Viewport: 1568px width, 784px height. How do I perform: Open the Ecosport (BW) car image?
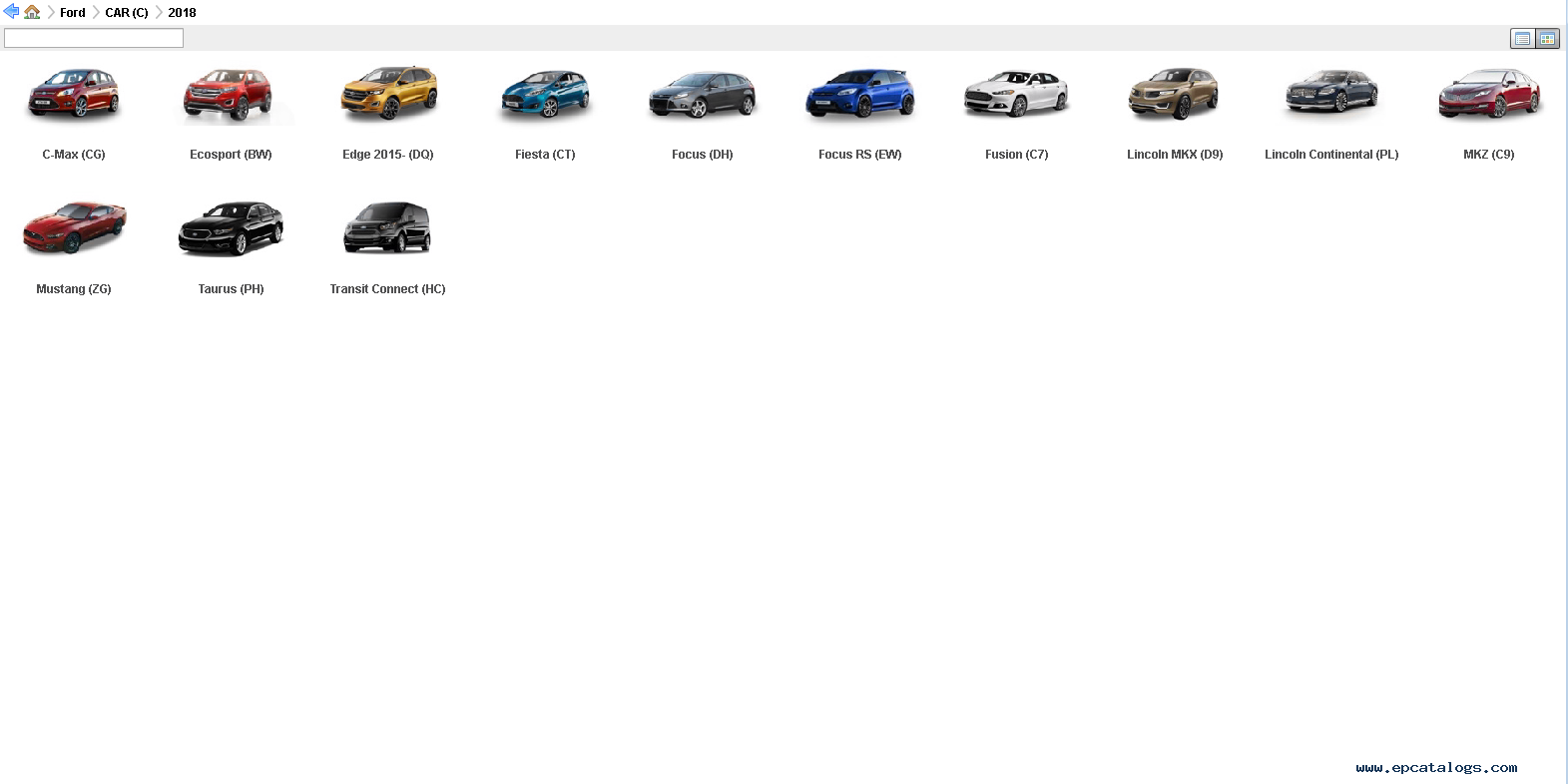coord(230,95)
